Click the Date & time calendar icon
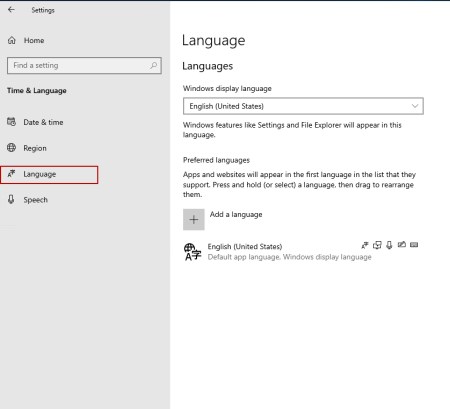 pos(11,122)
